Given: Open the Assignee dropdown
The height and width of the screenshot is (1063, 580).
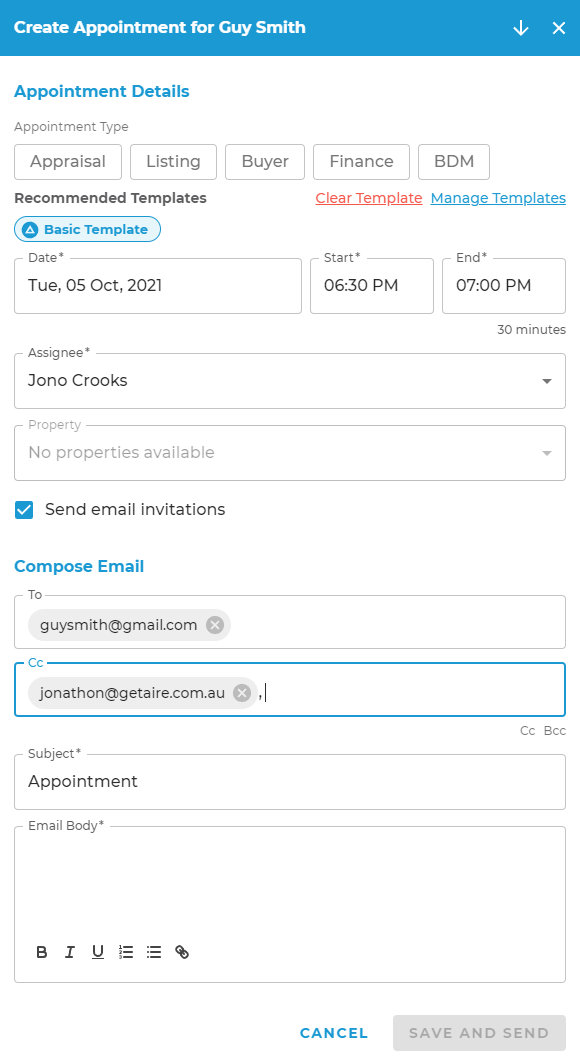Looking at the screenshot, I should [290, 380].
